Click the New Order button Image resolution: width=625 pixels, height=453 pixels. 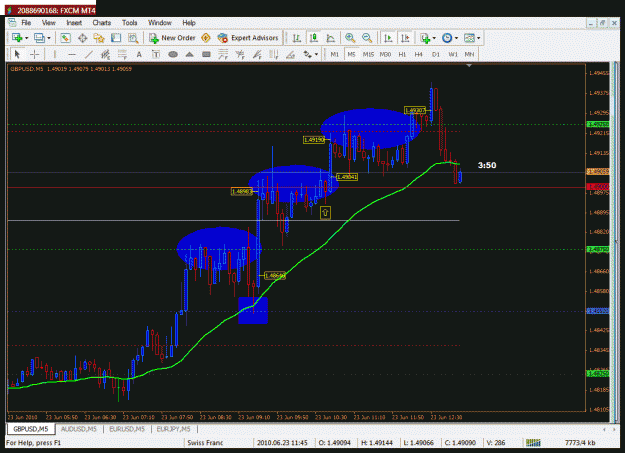click(x=172, y=38)
